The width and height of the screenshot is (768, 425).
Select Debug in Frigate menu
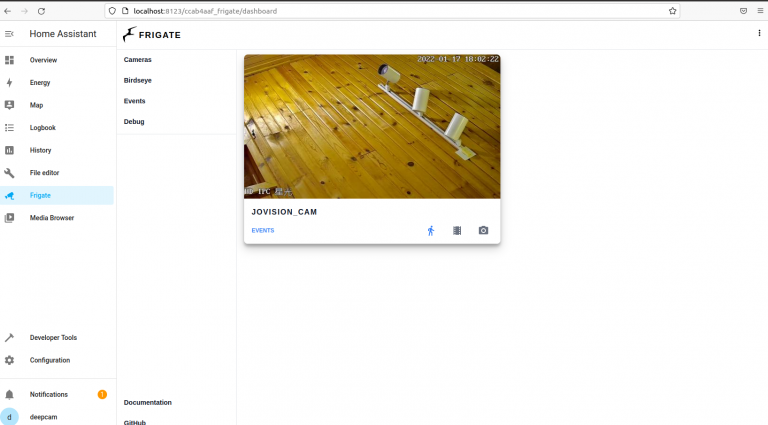(x=134, y=122)
